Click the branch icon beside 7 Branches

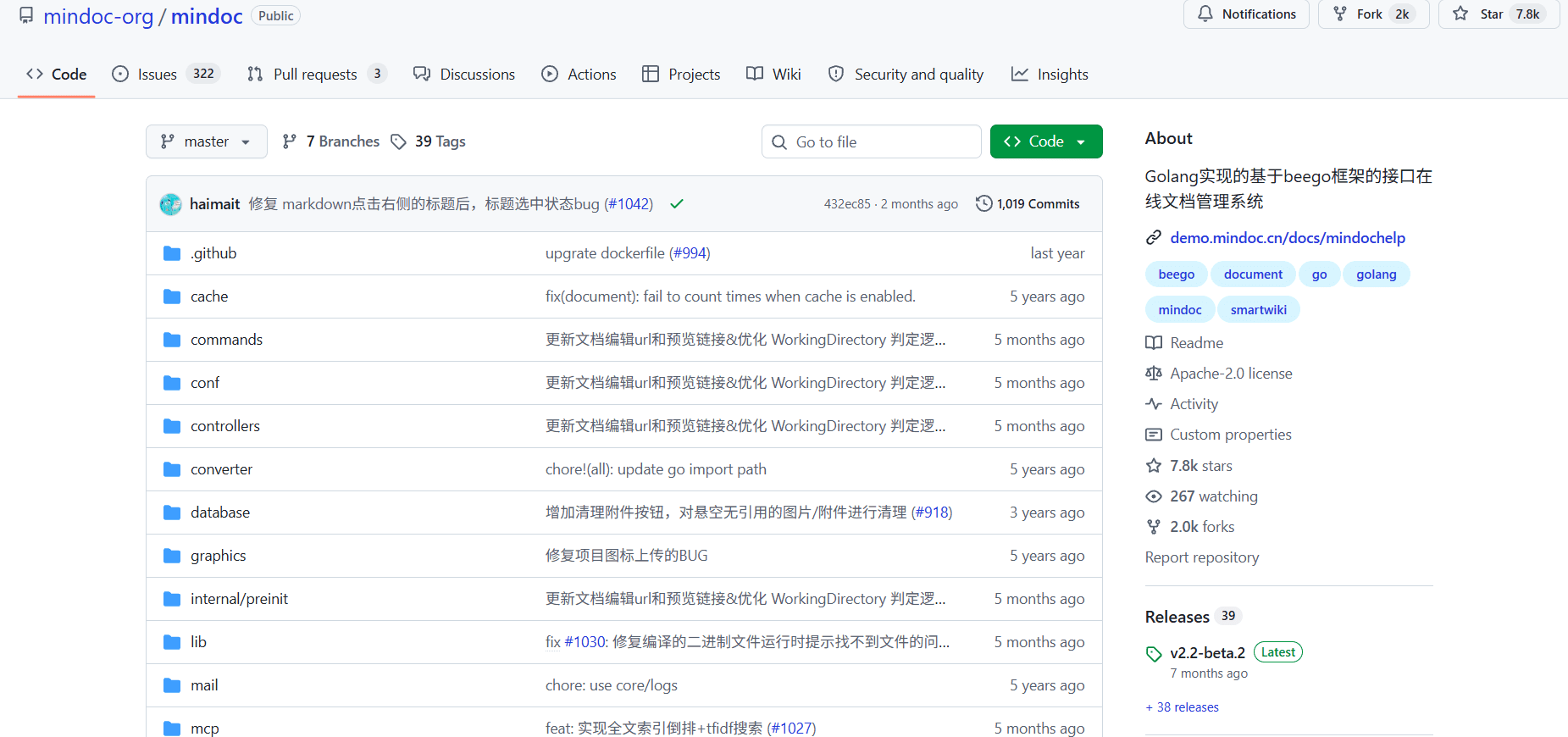coord(290,141)
